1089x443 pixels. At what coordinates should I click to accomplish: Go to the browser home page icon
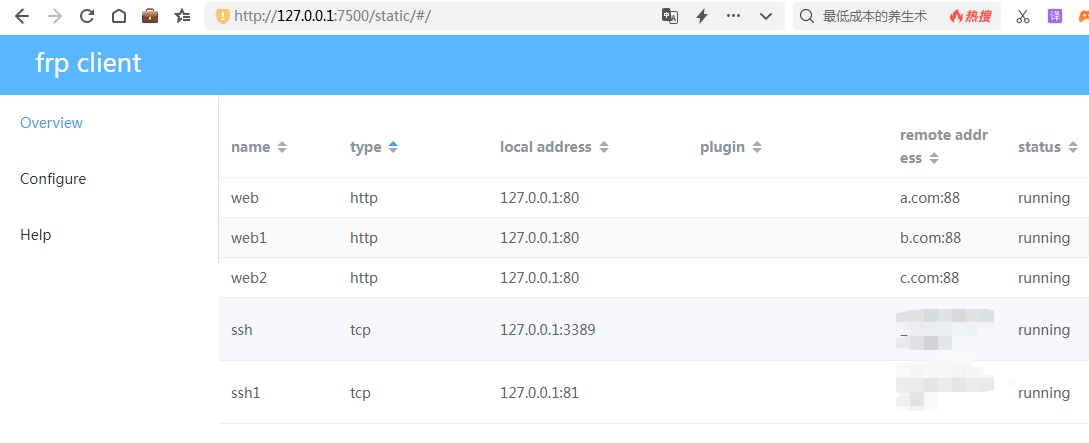coord(118,16)
